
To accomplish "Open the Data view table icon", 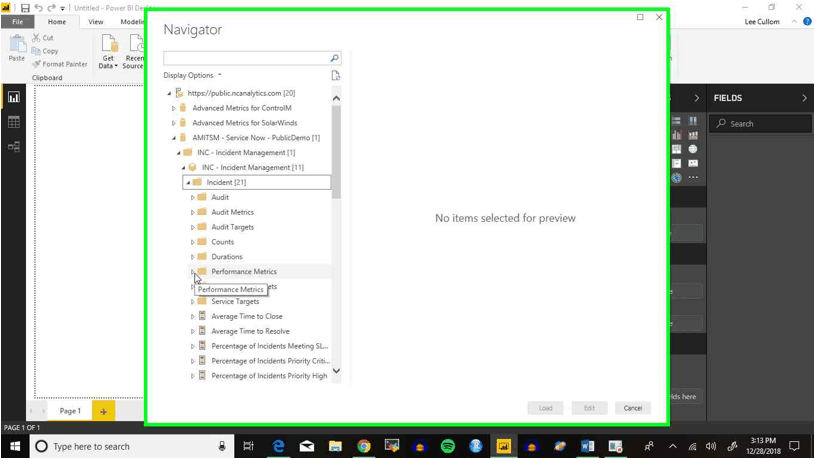I will click(x=14, y=122).
